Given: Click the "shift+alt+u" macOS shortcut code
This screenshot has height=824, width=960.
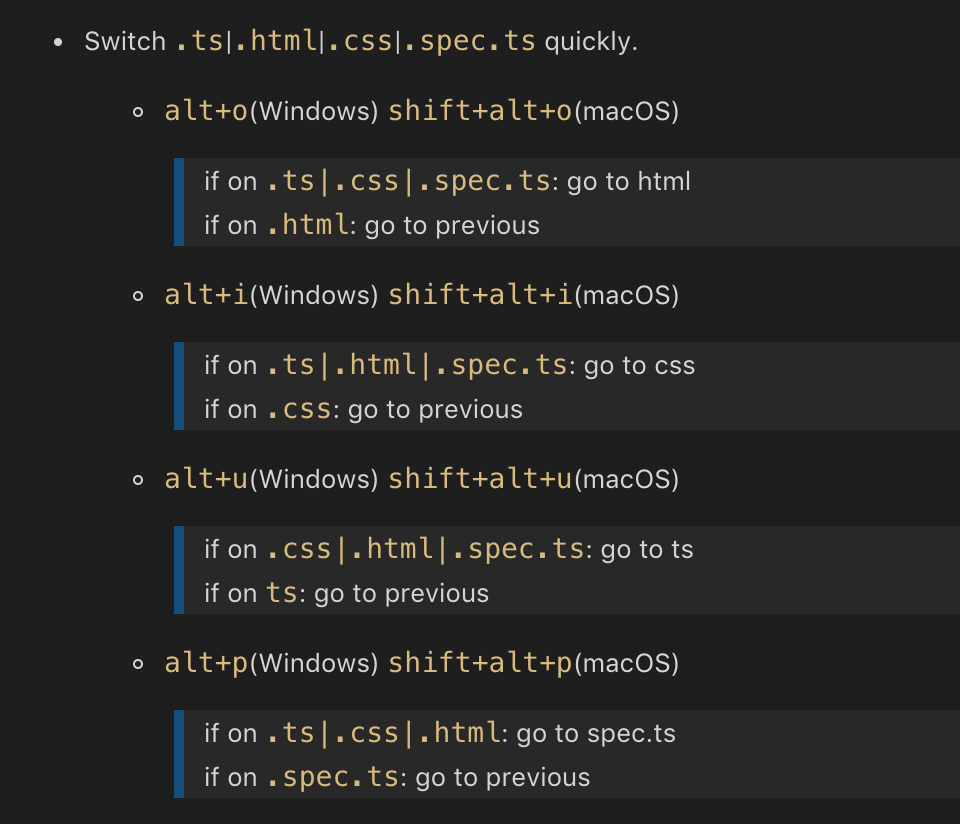Looking at the screenshot, I should pos(480,479).
